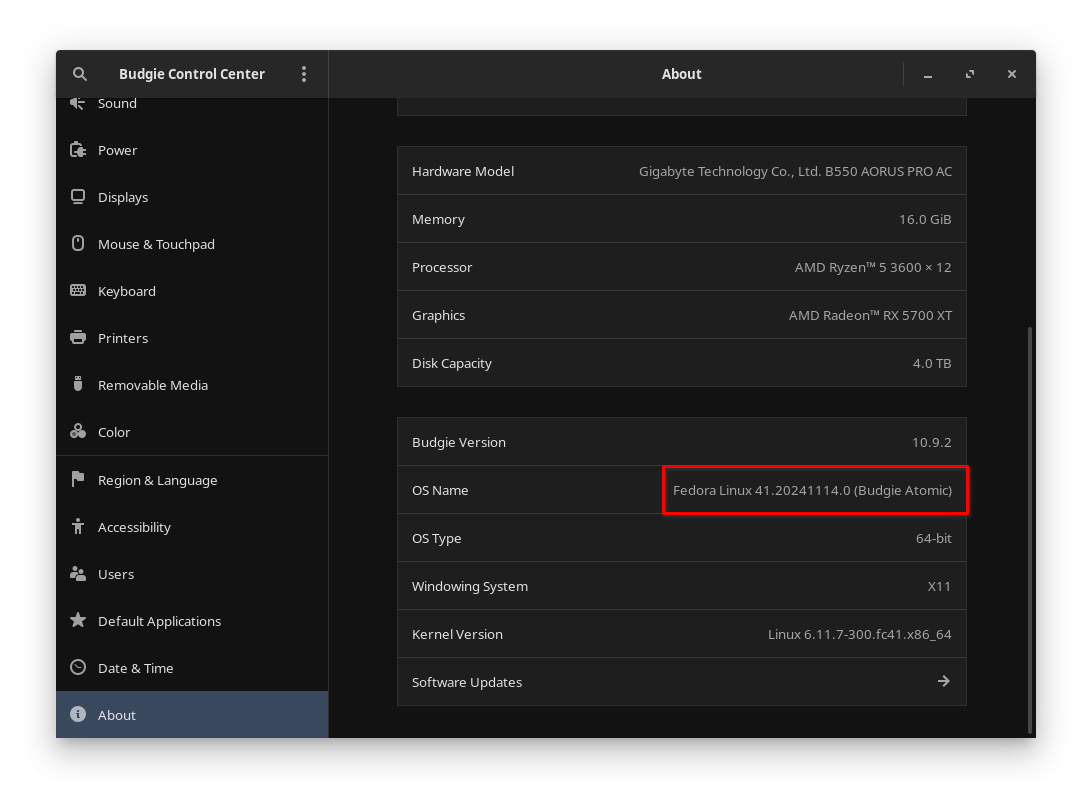Click the Keyboard icon in sidebar
Screen dimensions: 1092x800
(x=78, y=290)
